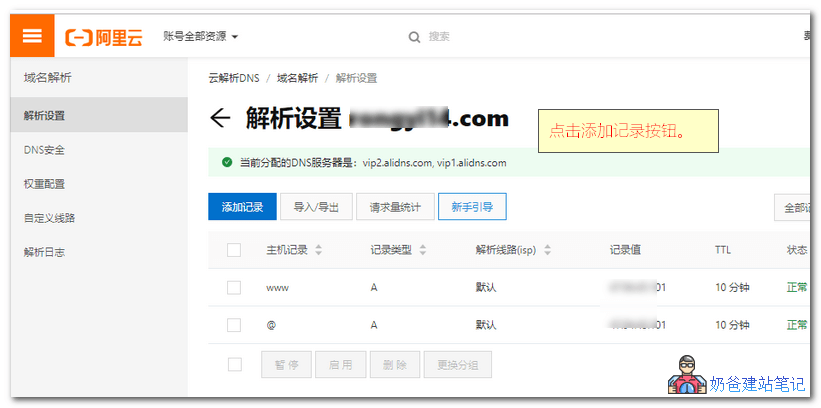Go back using the left arrow
821x408 pixels.
(220, 118)
